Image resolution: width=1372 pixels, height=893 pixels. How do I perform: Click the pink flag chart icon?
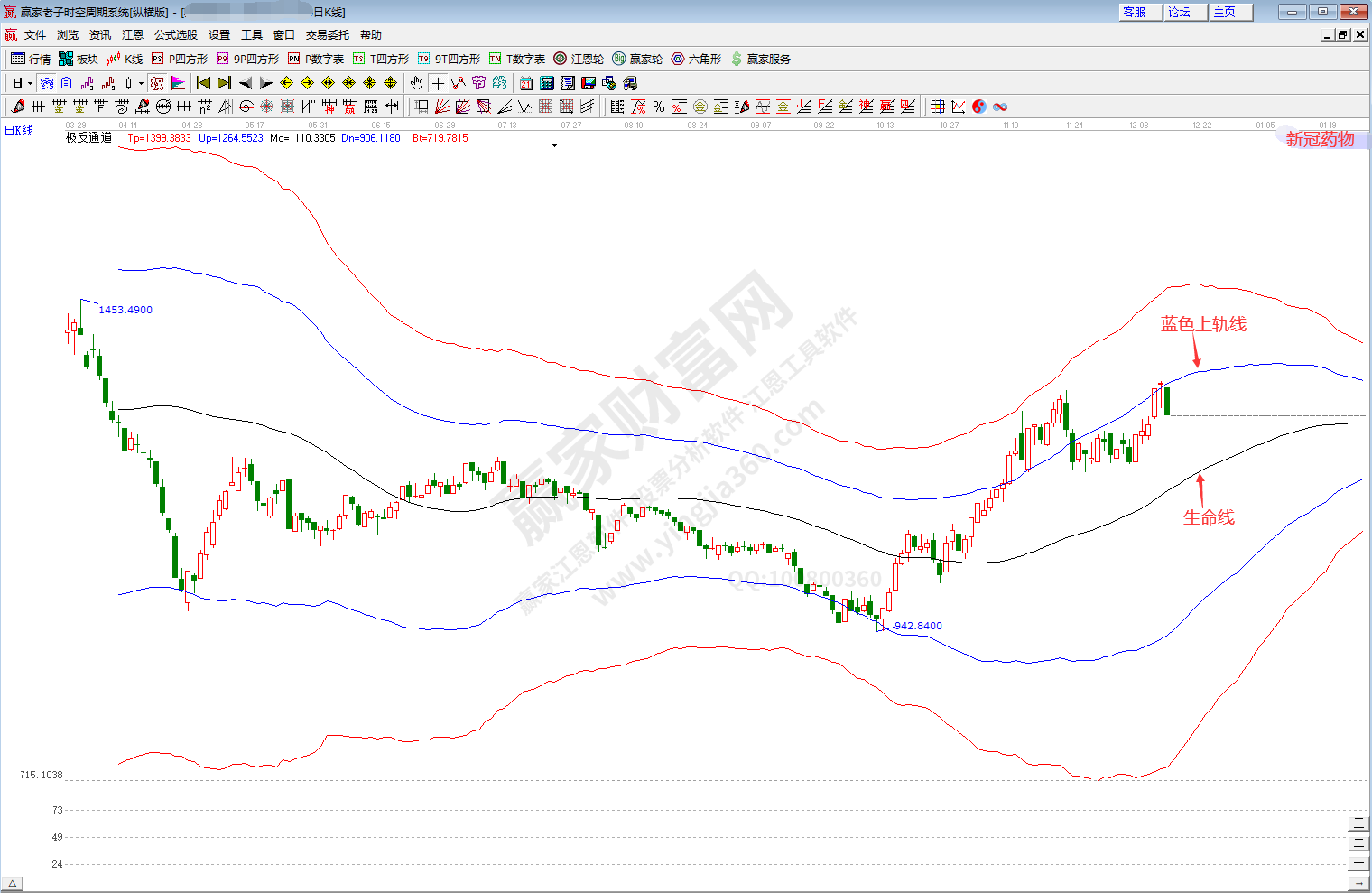pyautogui.click(x=178, y=83)
